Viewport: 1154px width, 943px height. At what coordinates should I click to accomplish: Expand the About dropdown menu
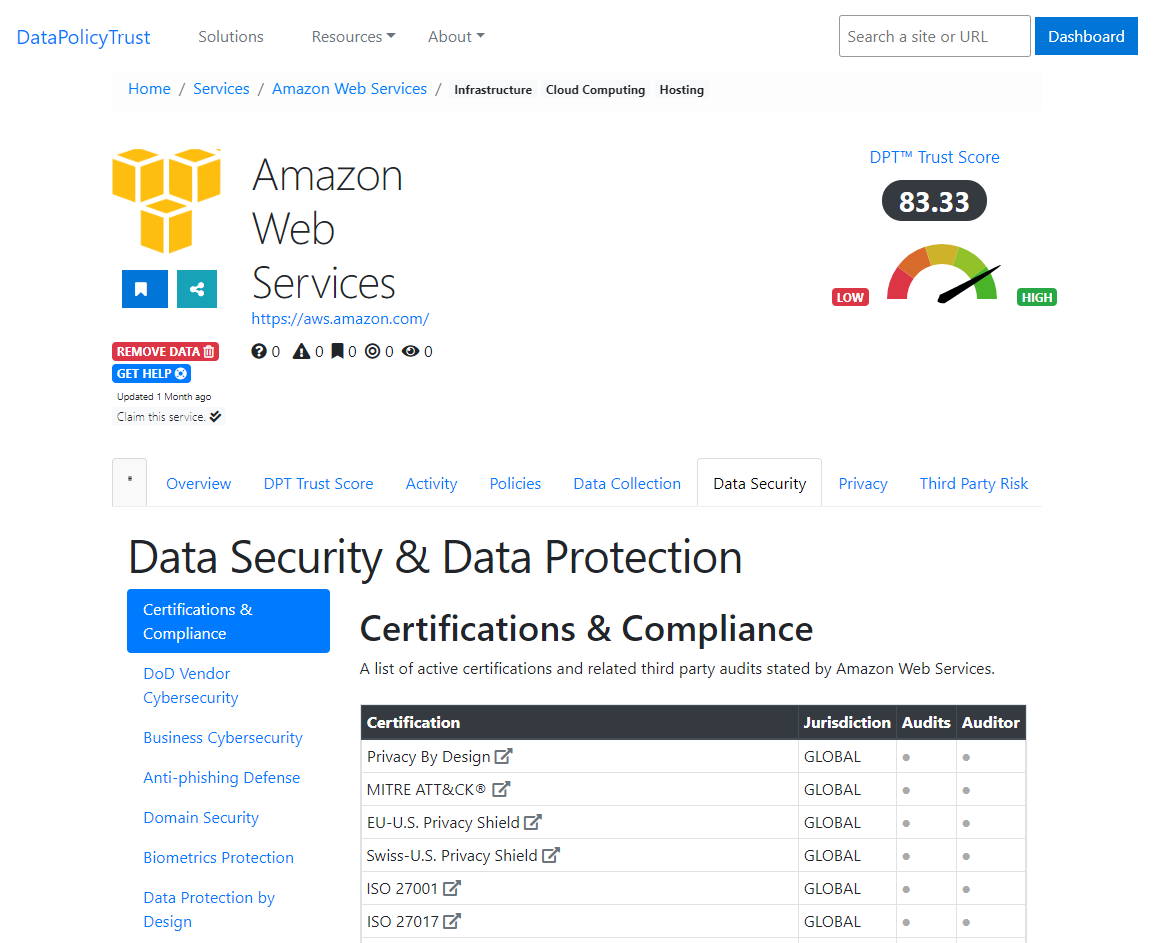click(455, 36)
